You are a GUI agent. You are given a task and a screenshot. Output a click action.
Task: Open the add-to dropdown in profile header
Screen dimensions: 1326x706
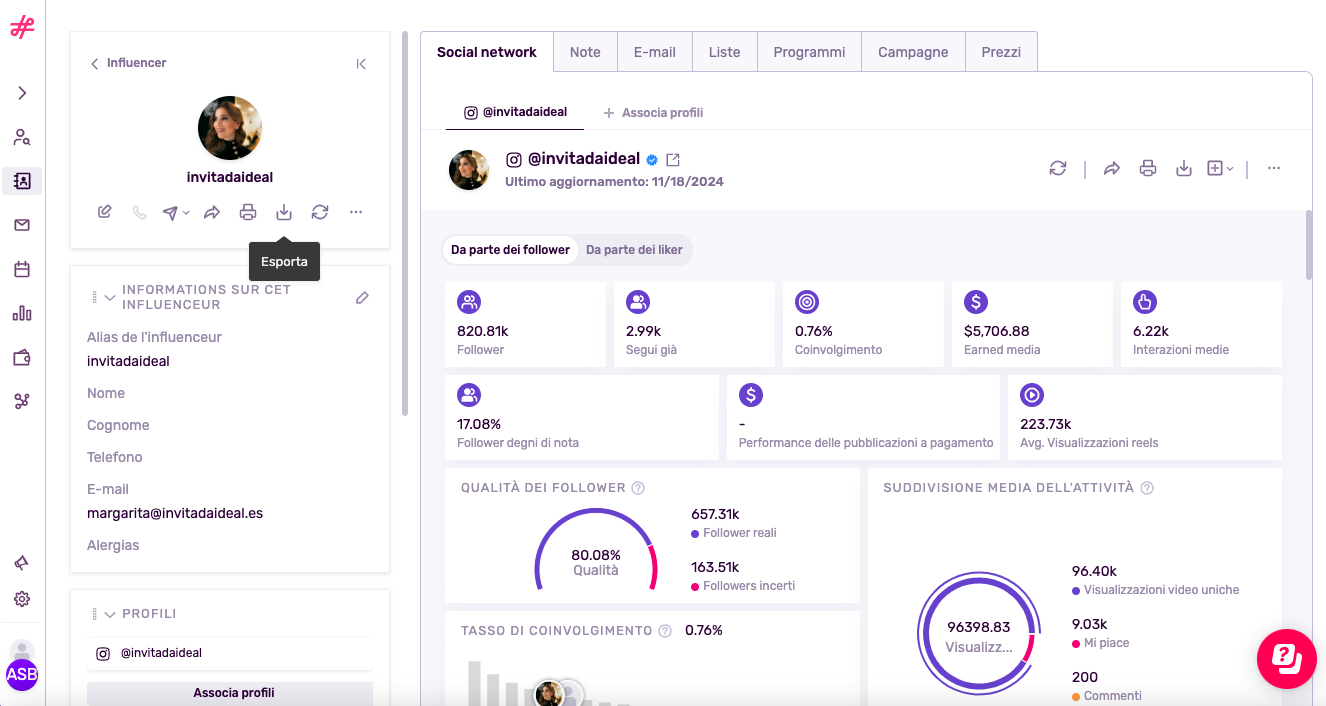pyautogui.click(x=1220, y=168)
